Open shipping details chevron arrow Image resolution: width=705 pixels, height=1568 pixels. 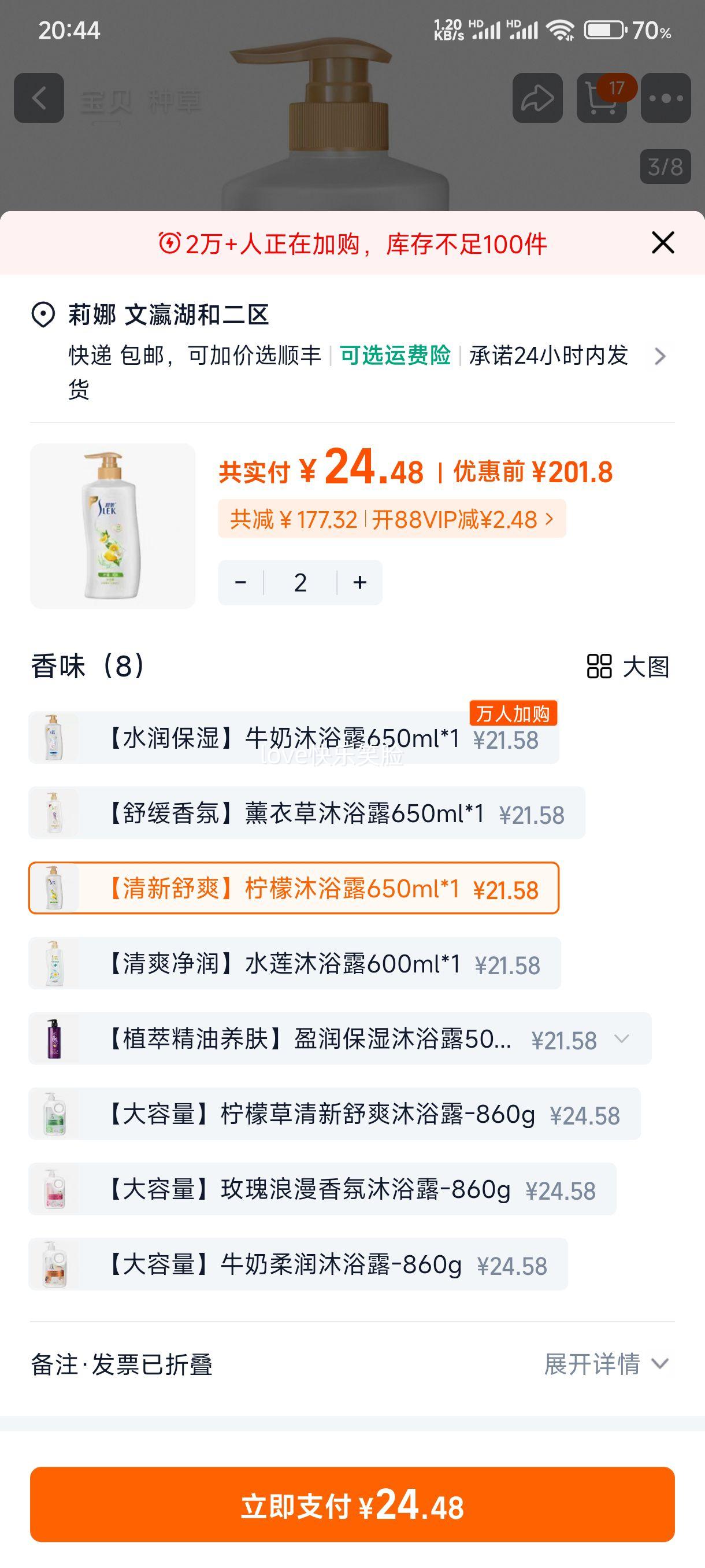pos(659,356)
